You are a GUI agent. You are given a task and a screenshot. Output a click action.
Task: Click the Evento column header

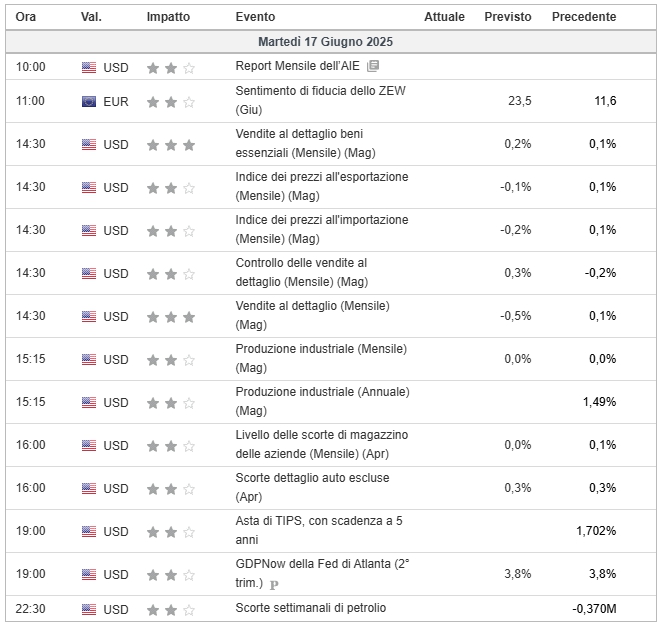pos(255,17)
